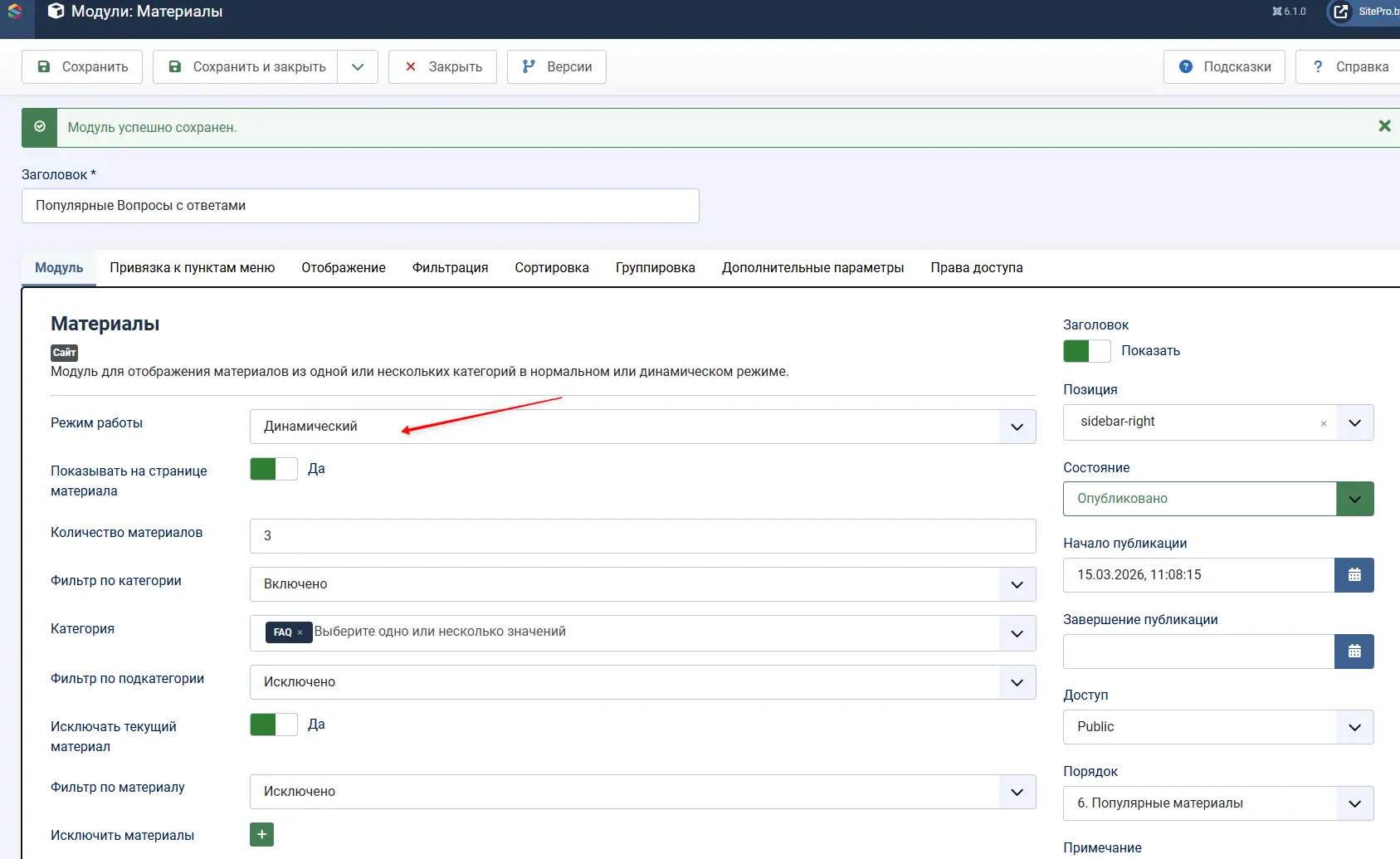Click the Joomla logo icon in header

[15, 12]
